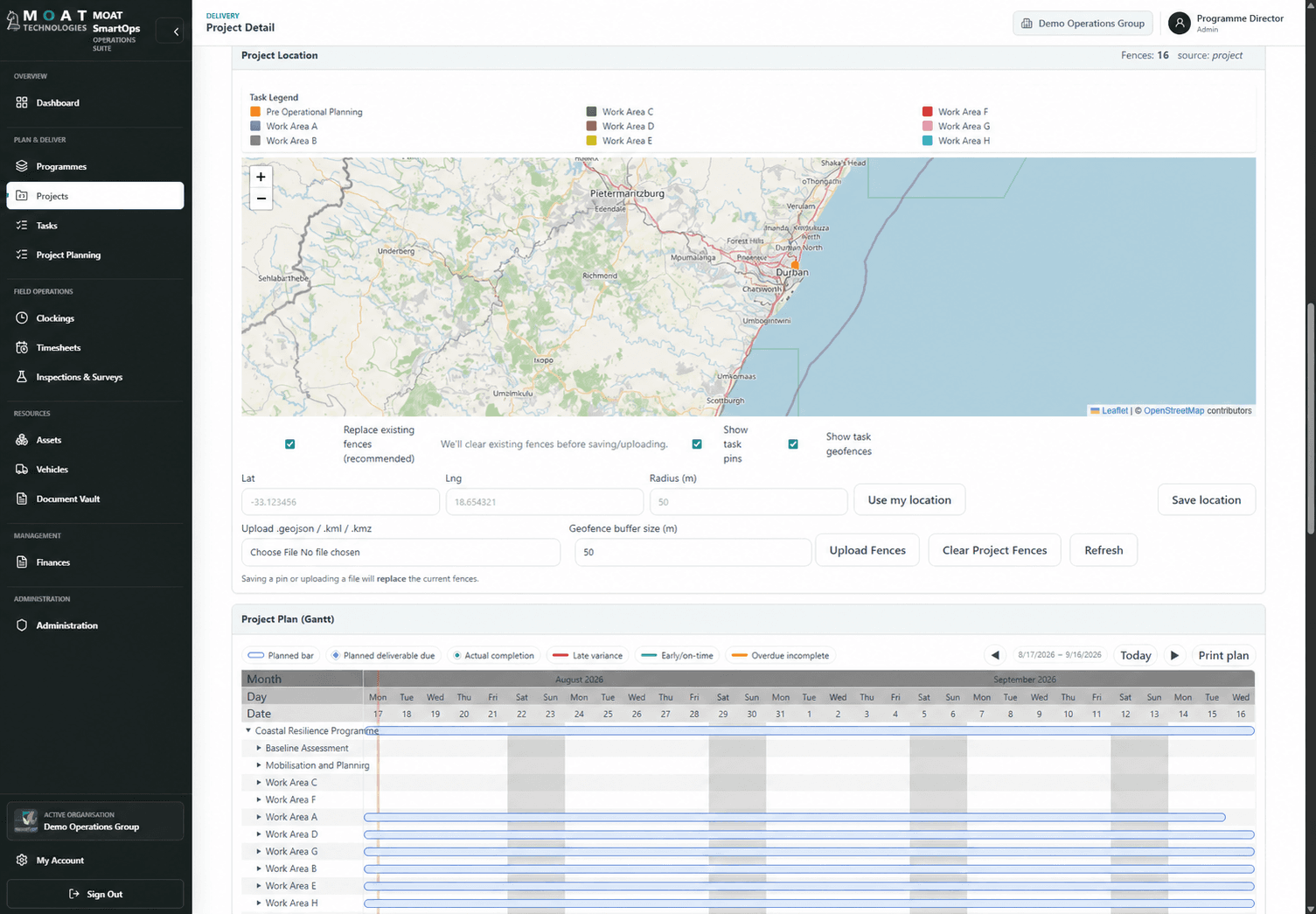Click the My Account gear icon
This screenshot has height=914, width=1316.
coord(22,860)
